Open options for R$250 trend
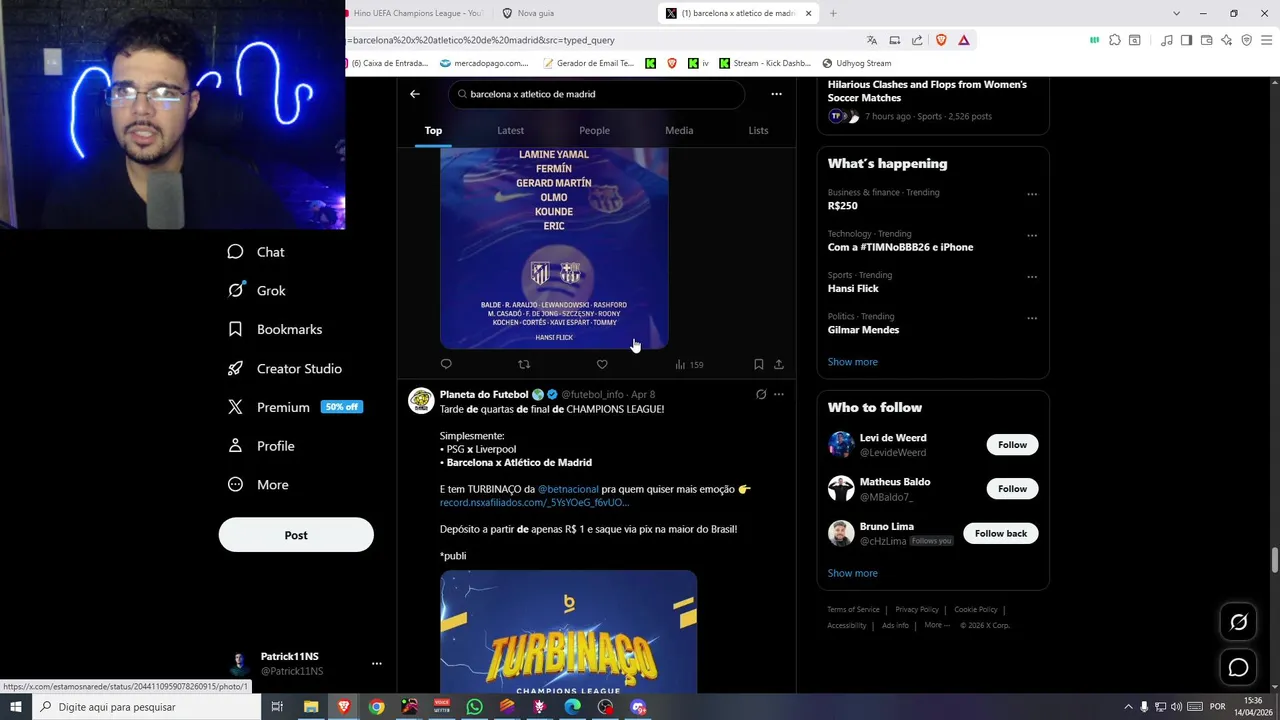 pyautogui.click(x=1032, y=194)
